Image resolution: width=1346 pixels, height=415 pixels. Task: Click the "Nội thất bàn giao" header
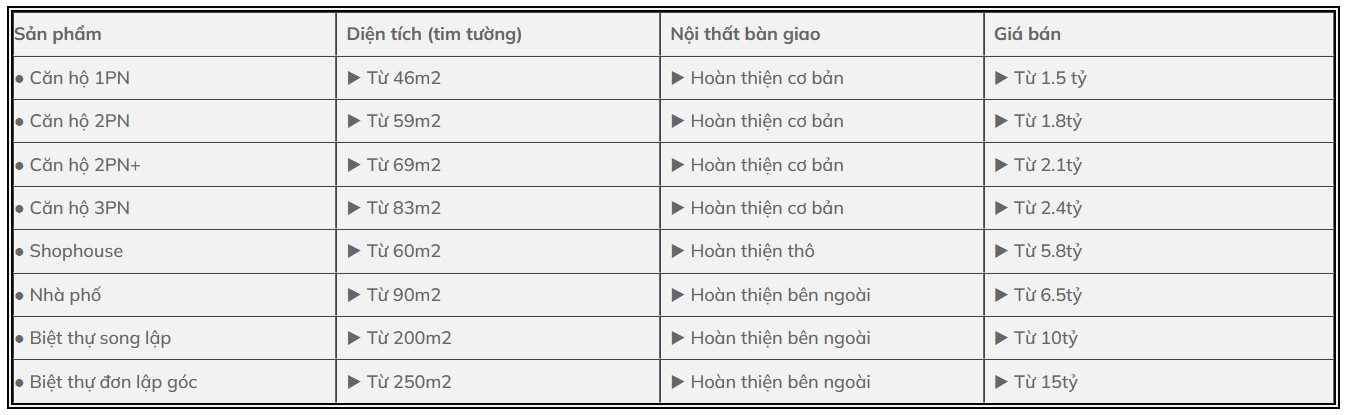[x=746, y=34]
